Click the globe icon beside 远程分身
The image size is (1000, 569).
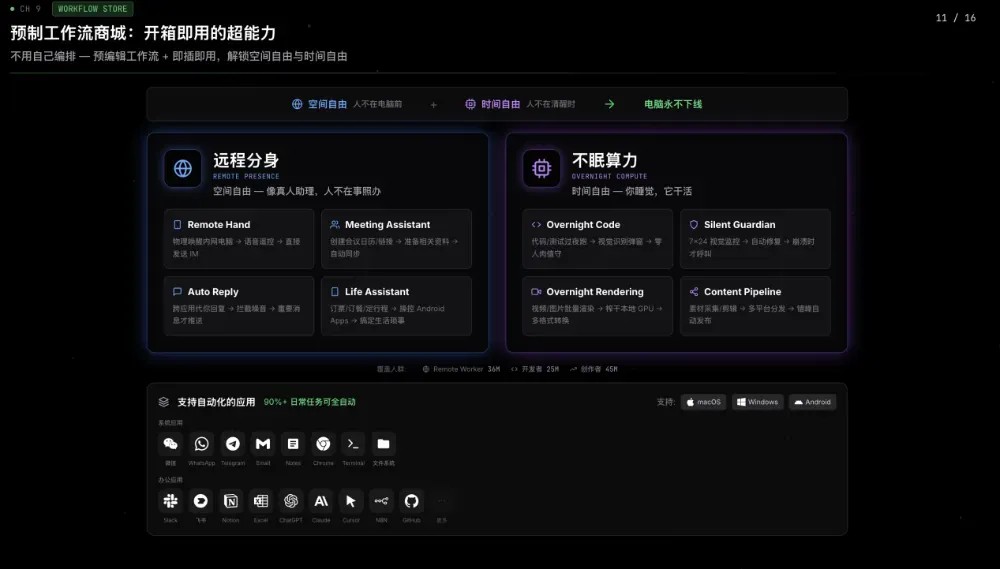point(183,168)
